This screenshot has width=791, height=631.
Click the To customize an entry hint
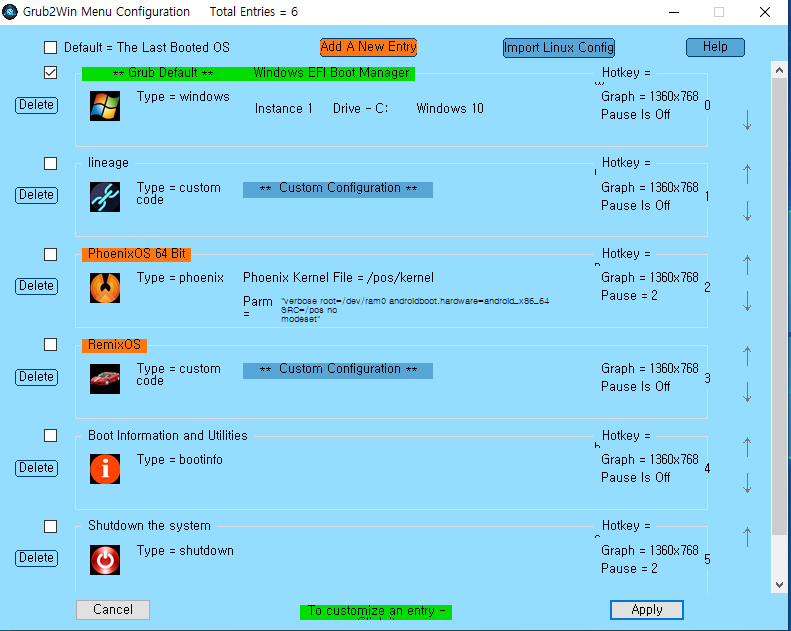(x=376, y=612)
